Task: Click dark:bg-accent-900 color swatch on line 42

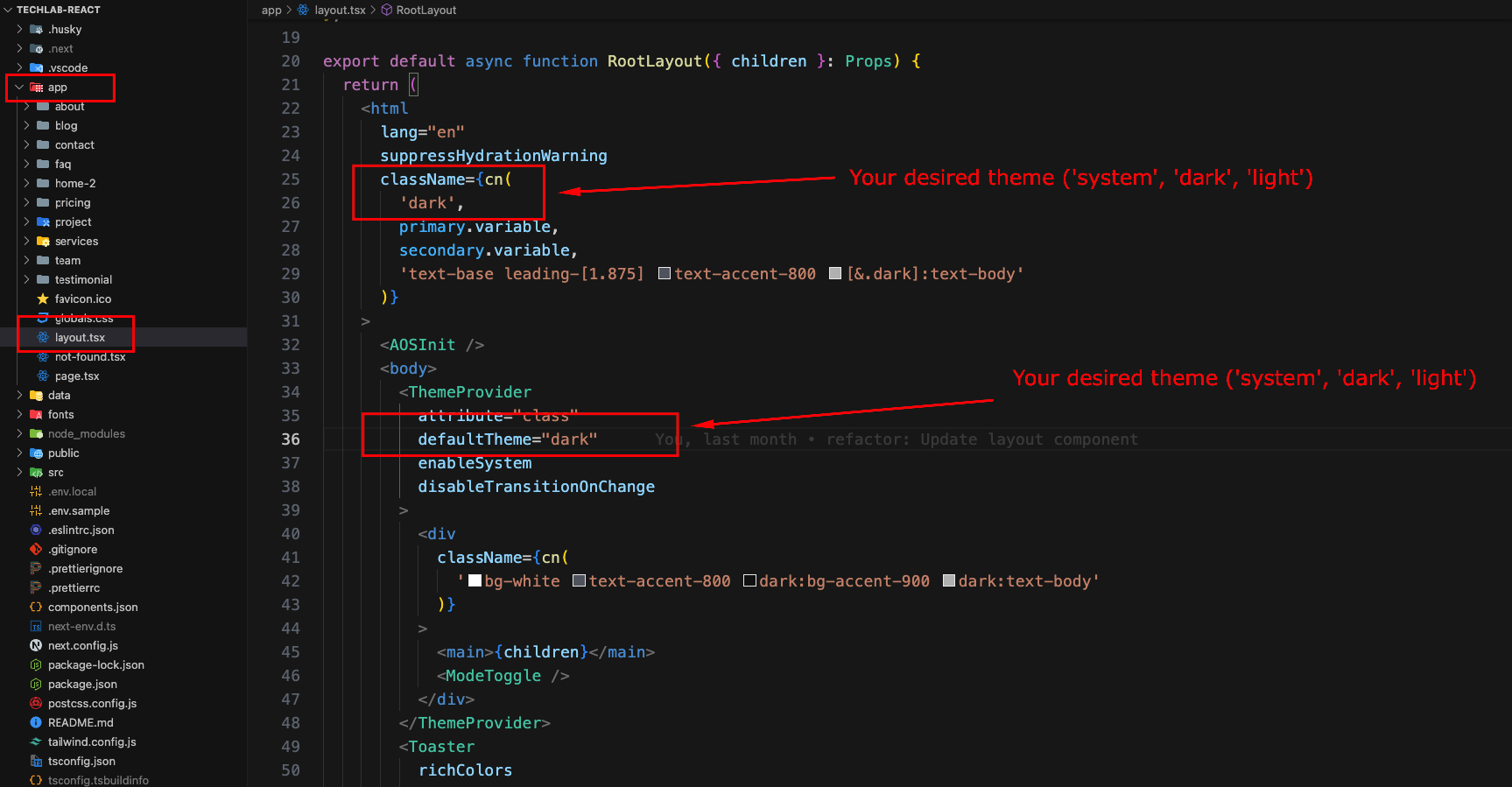Action: click(749, 580)
